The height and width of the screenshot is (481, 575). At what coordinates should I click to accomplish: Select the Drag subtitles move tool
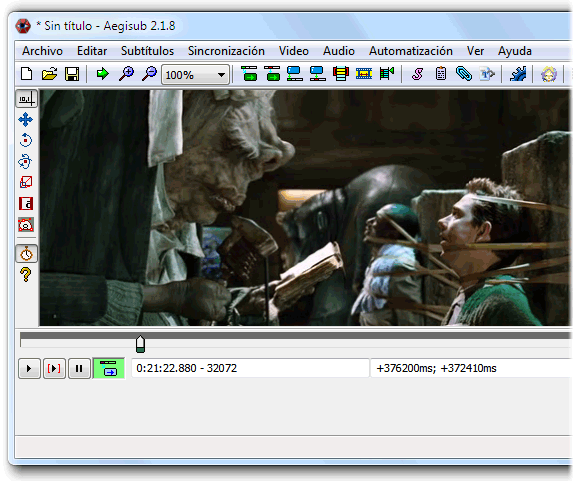(x=26, y=120)
